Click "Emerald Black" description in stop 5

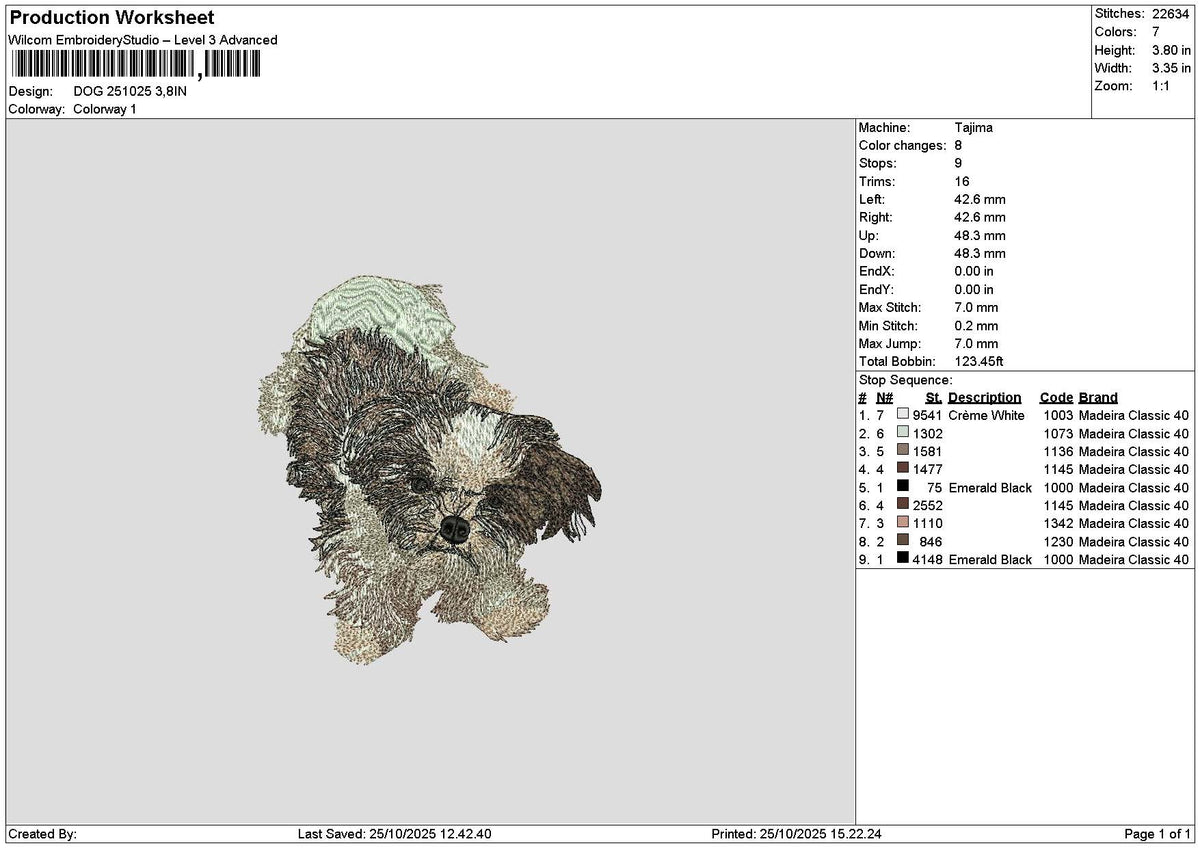(x=990, y=487)
